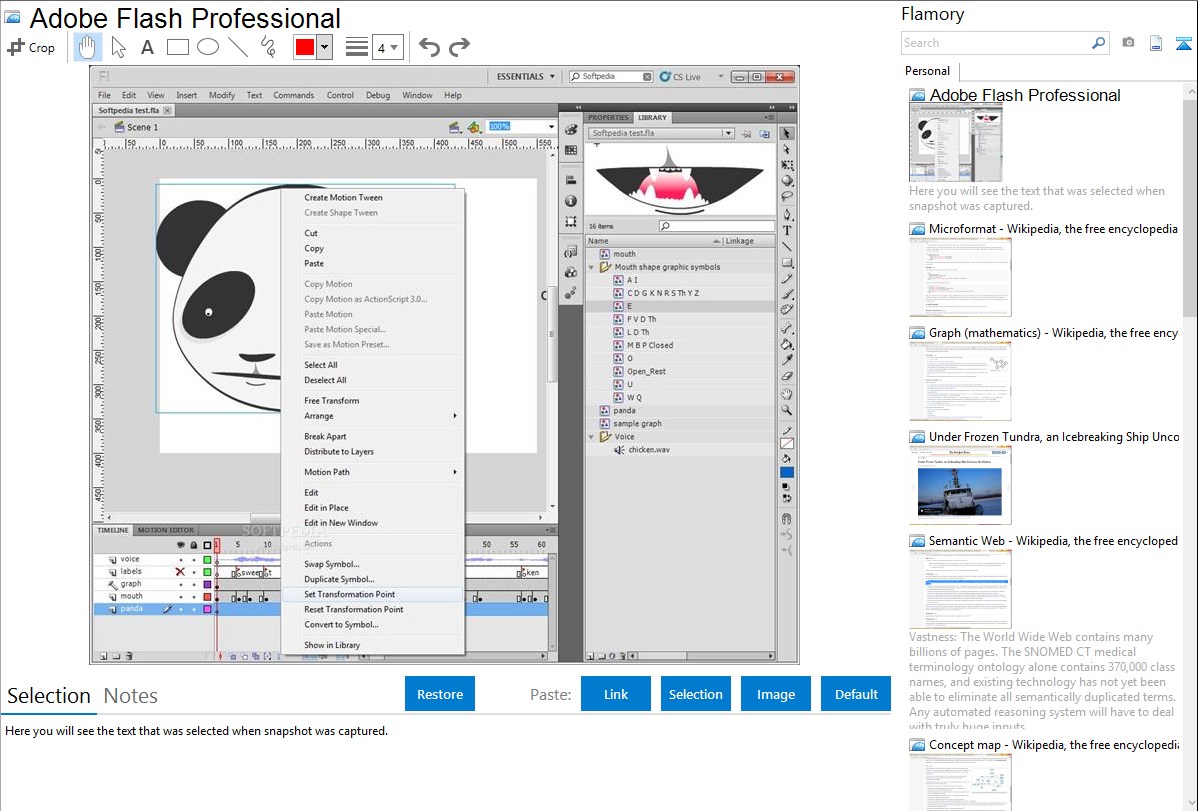
Task: Open the CS Live dropdown
Action: point(720,76)
